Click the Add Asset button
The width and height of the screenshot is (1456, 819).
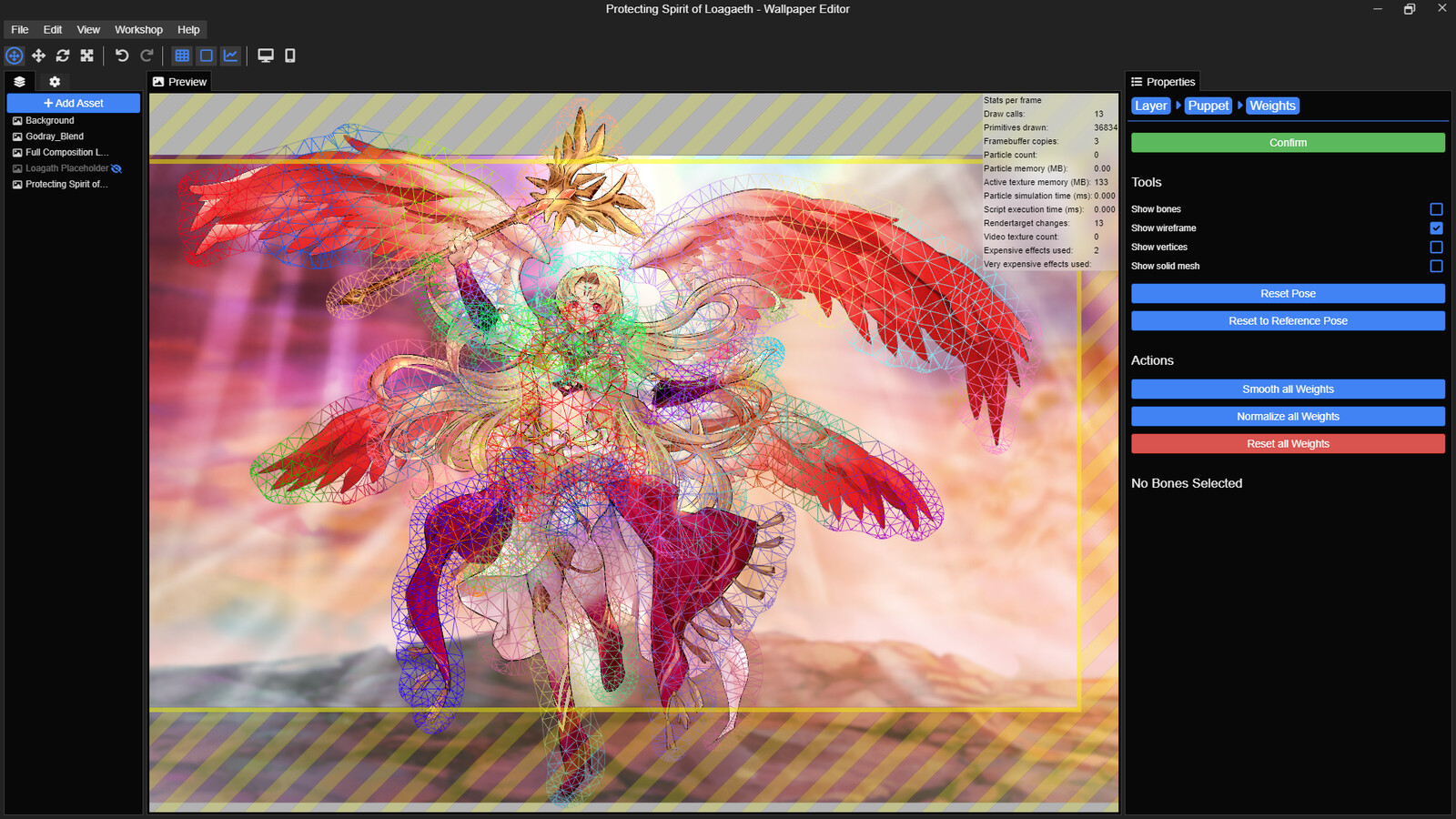[x=74, y=103]
